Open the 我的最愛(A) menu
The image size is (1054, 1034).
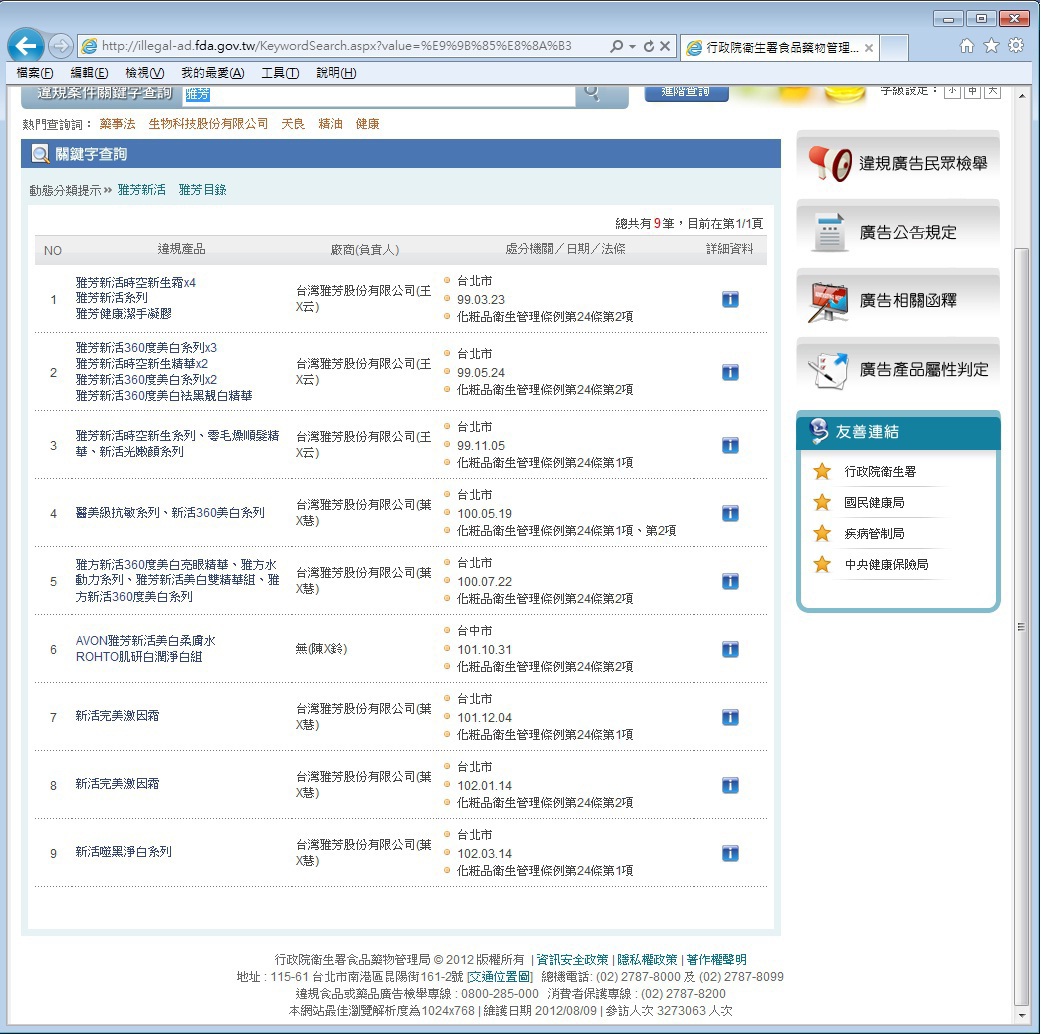click(212, 73)
